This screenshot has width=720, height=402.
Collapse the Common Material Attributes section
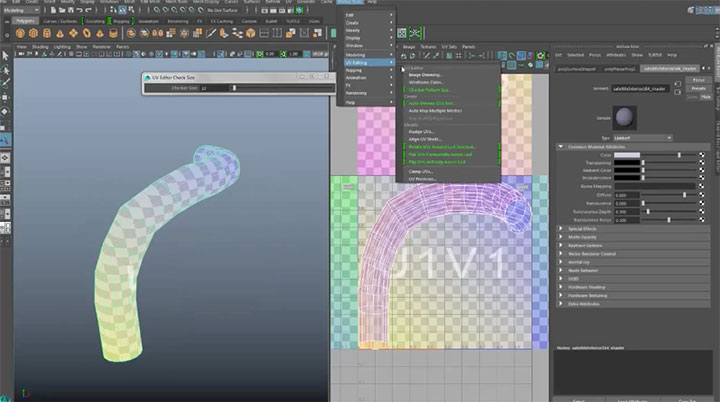(x=561, y=147)
